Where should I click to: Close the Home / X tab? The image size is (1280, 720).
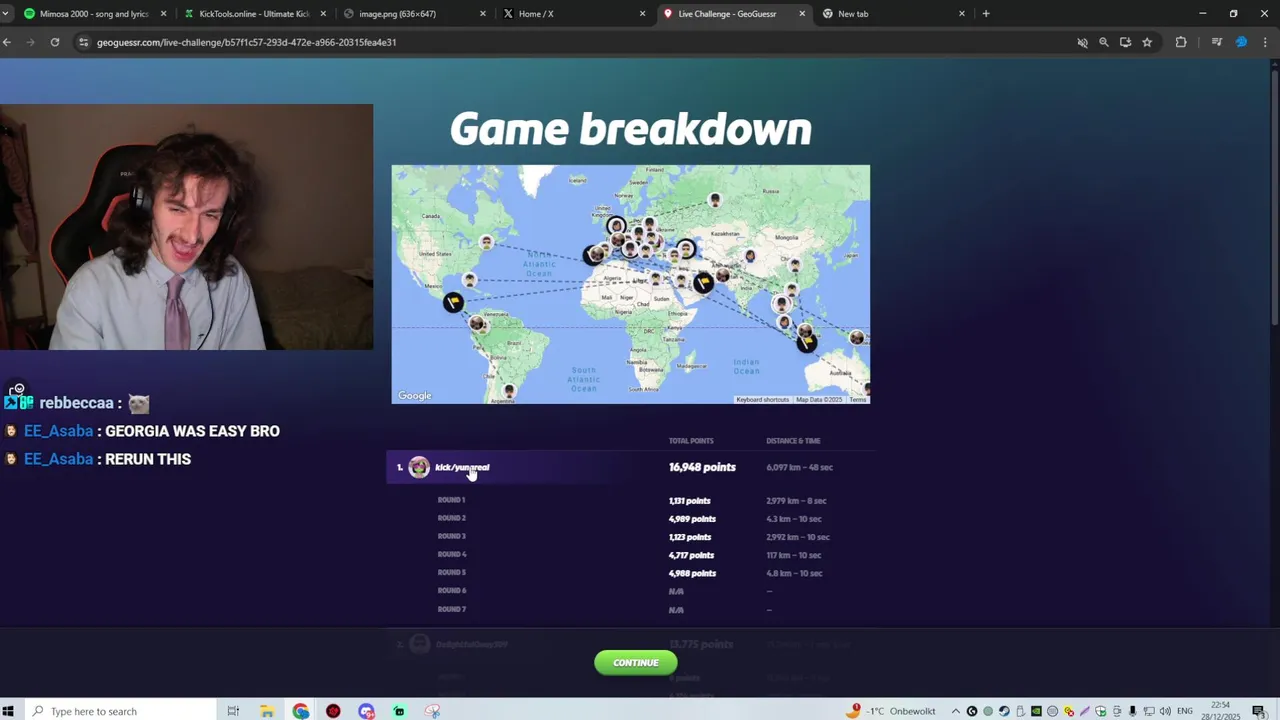click(643, 14)
